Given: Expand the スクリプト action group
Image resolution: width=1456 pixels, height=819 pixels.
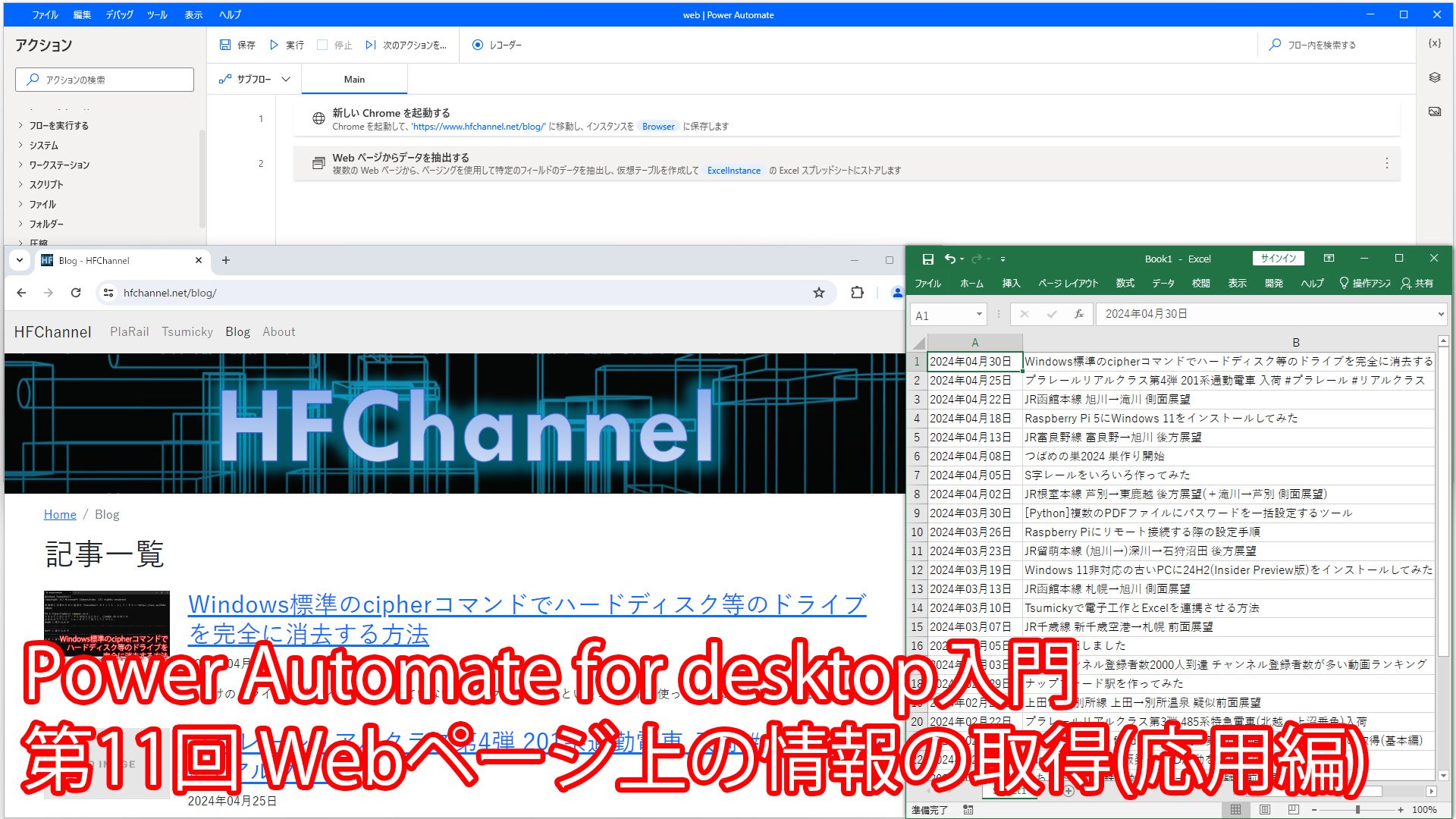Looking at the screenshot, I should (x=20, y=185).
